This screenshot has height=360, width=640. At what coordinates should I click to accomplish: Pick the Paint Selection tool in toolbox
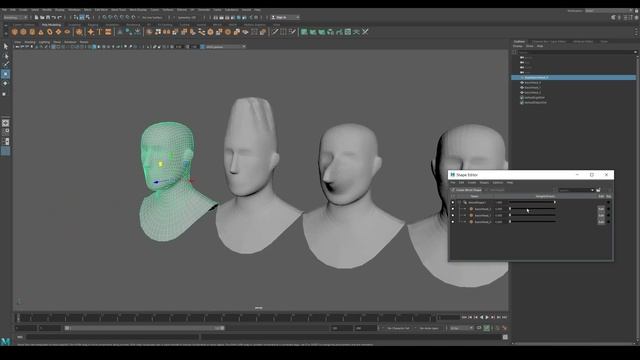[6, 65]
